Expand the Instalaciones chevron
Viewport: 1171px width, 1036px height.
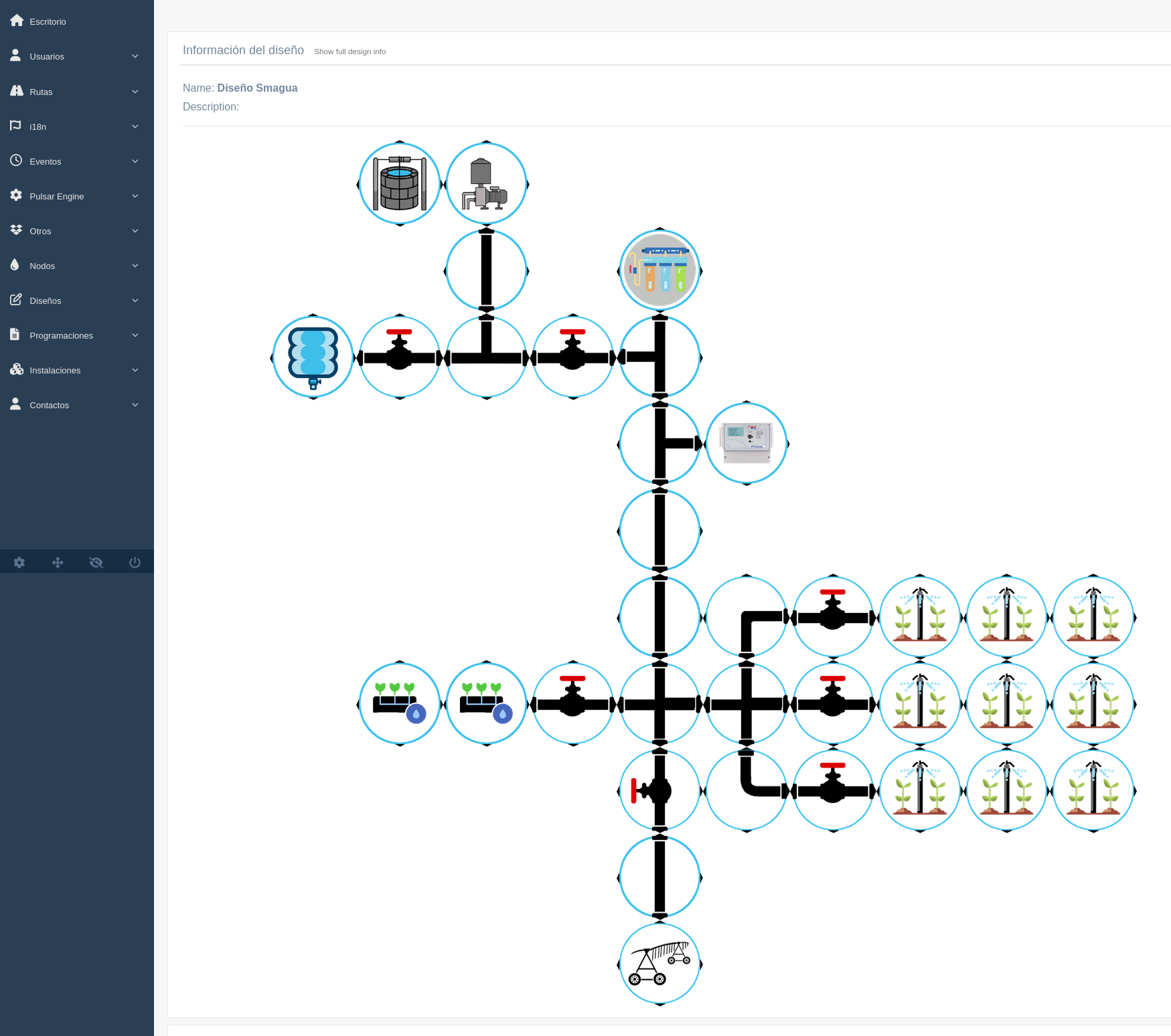(x=135, y=370)
